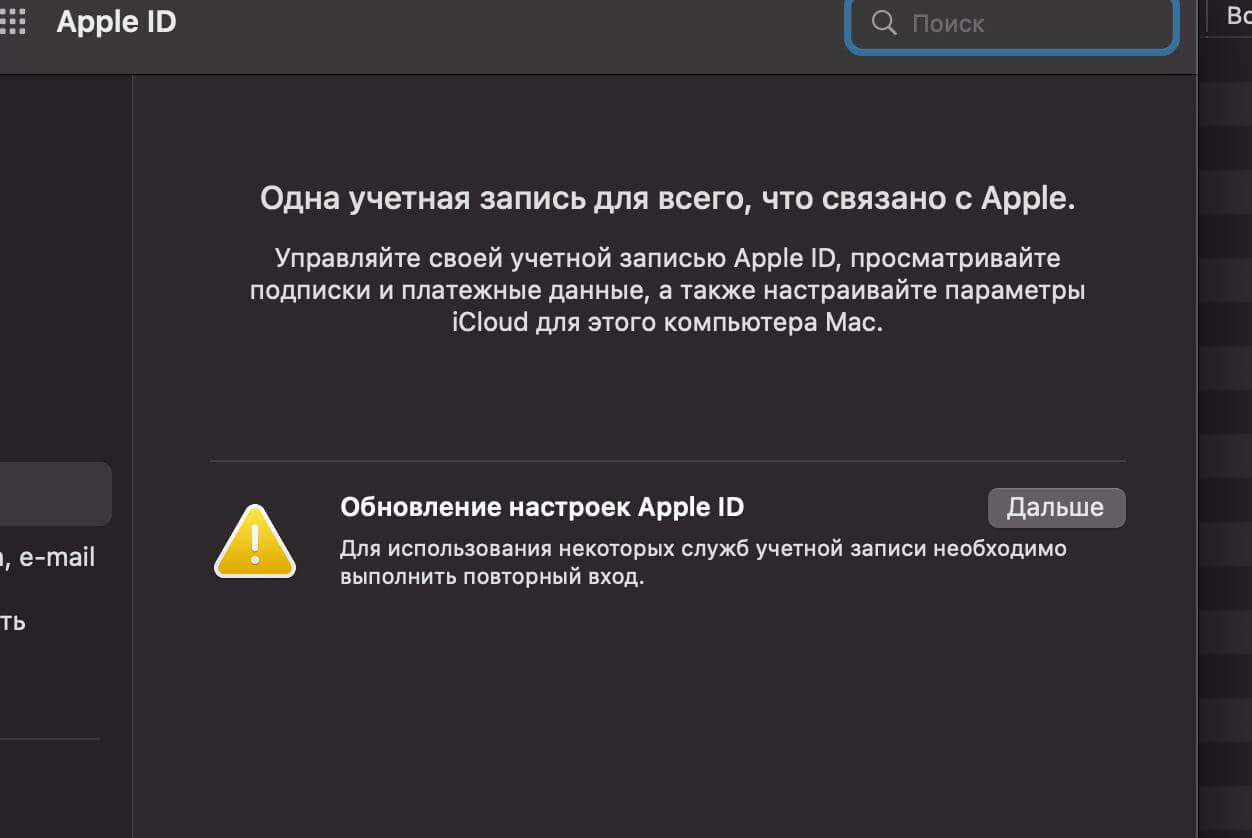Viewport: 1252px width, 838px height.
Task: Click the horizontal separator in the sidebar
Action: 50,739
